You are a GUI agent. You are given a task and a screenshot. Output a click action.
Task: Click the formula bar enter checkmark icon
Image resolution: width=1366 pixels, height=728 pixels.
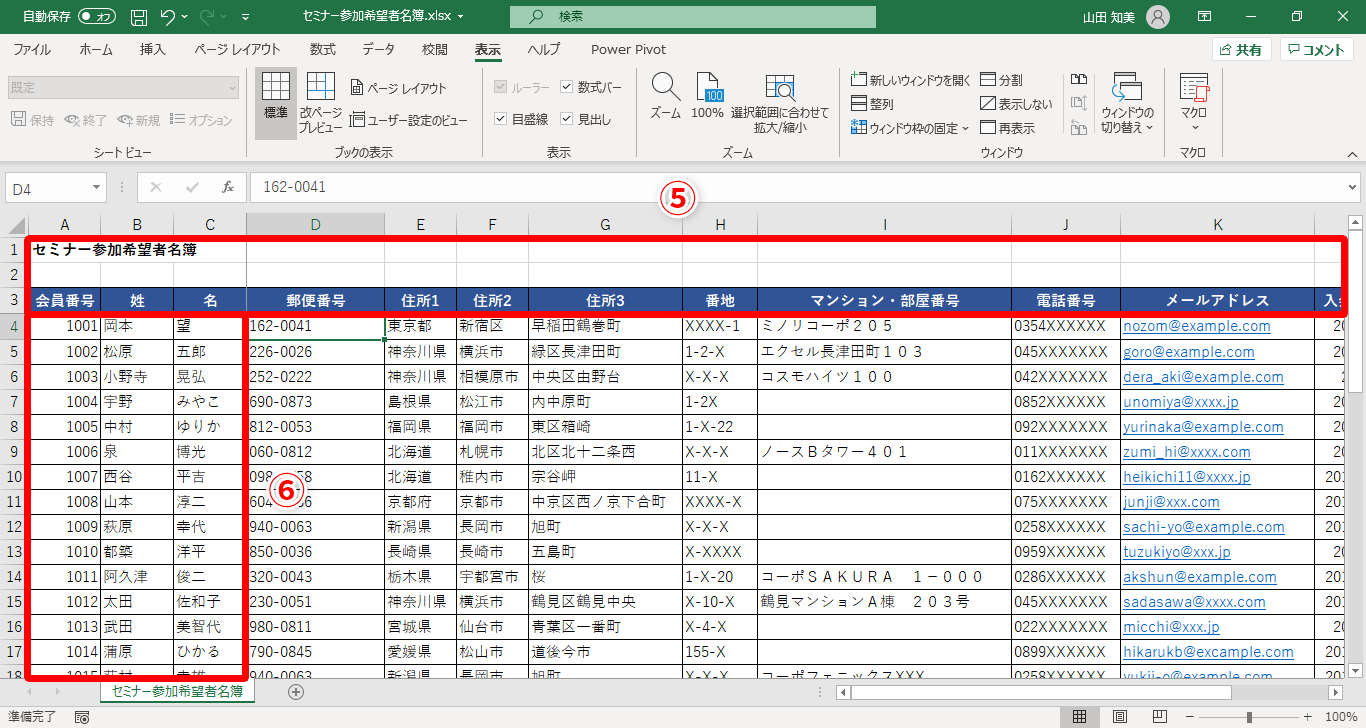(192, 187)
